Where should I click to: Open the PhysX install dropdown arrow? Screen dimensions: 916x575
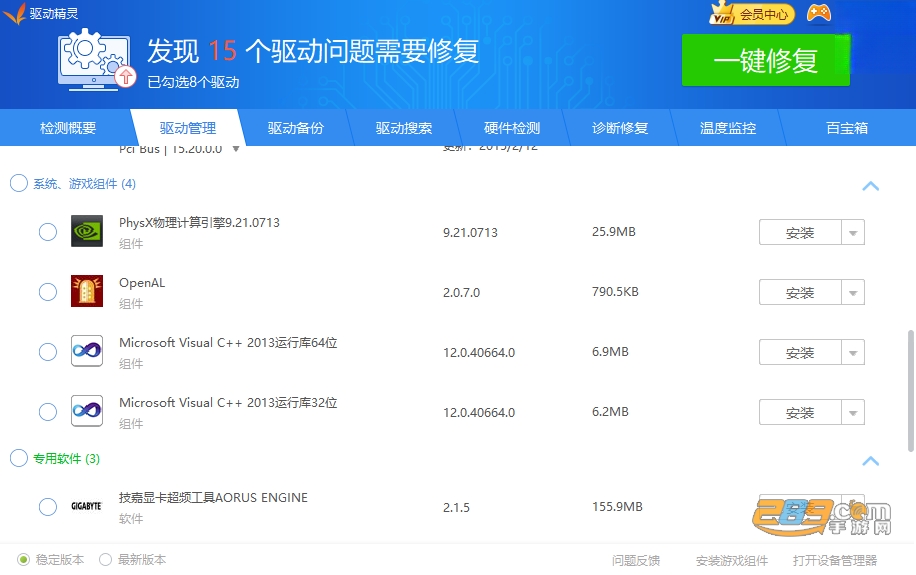(x=853, y=233)
